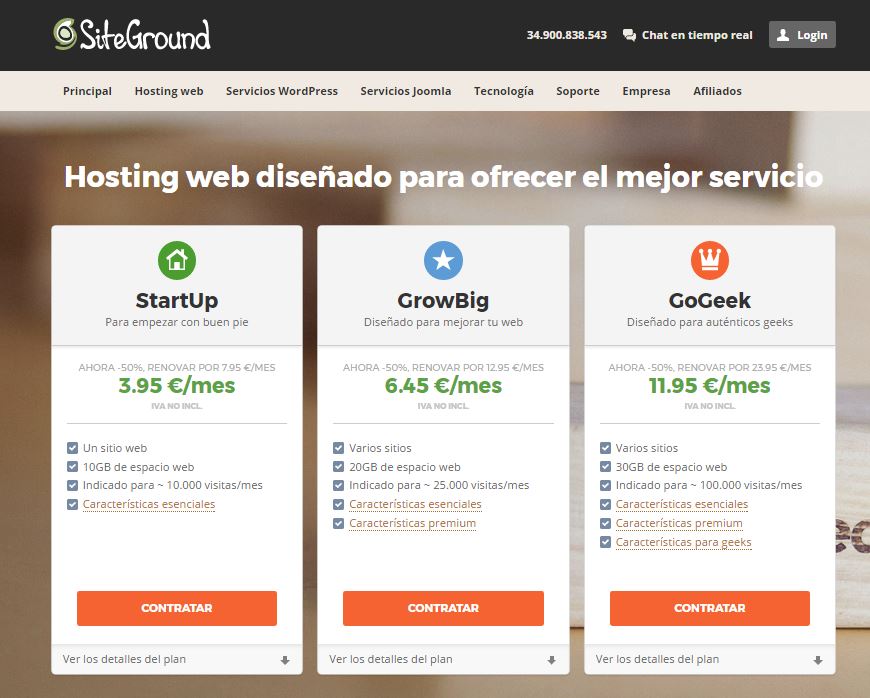Click the '6.45 €/mes' price
This screenshot has width=870, height=698.
click(443, 386)
